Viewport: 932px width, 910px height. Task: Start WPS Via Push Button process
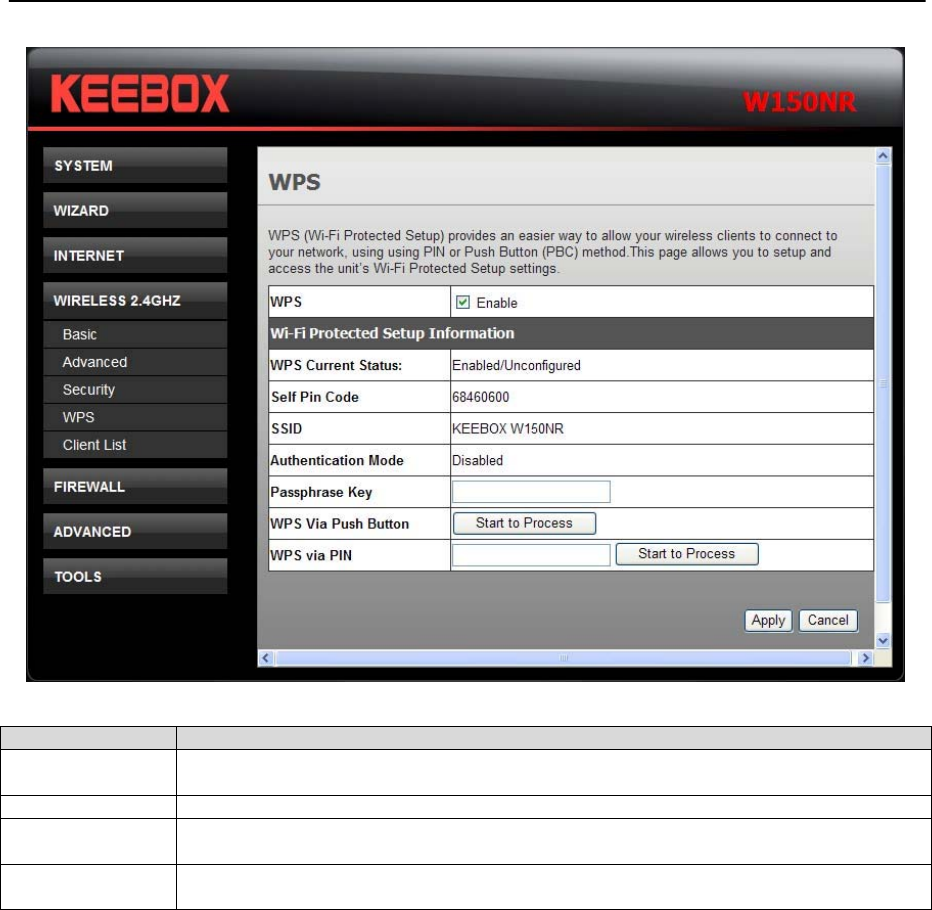[x=524, y=523]
